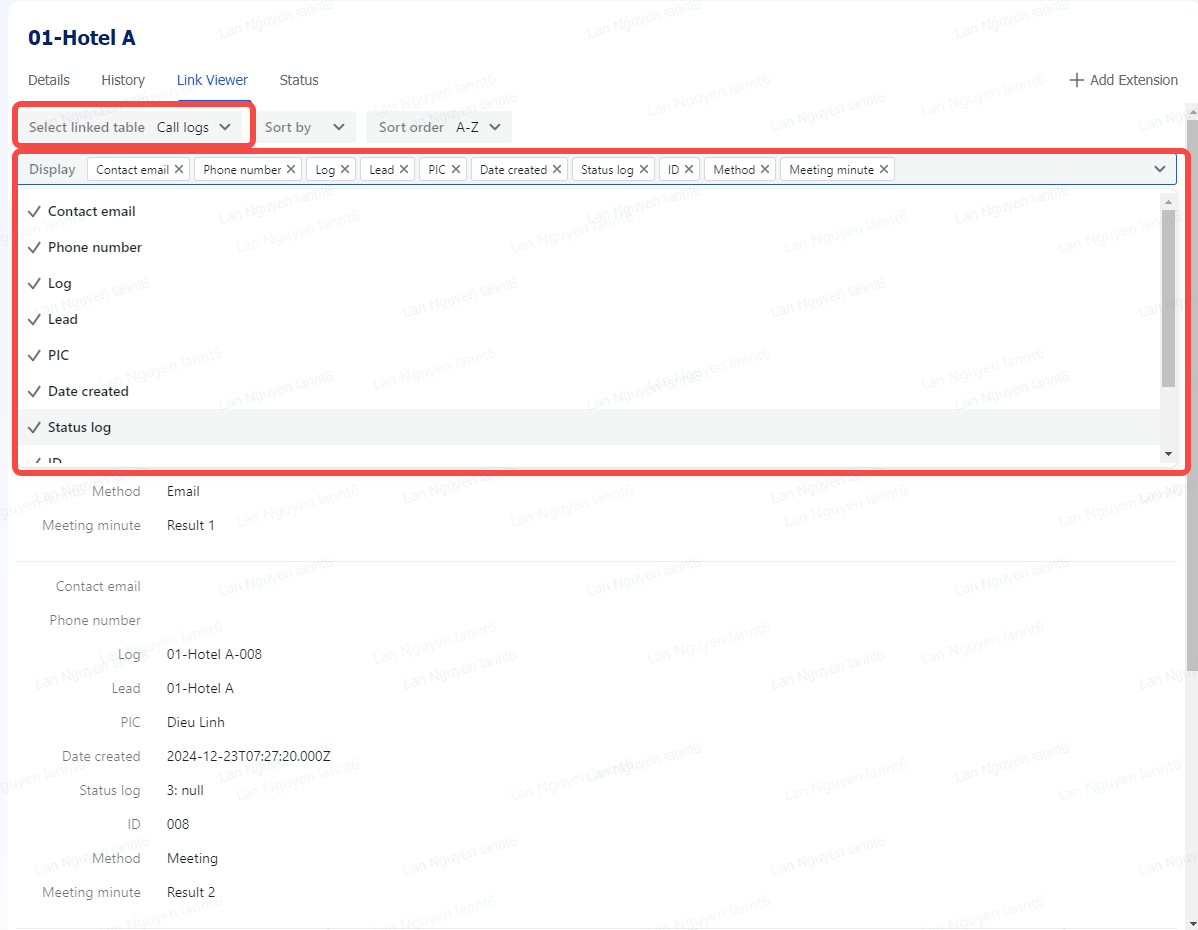Viewport: 1198px width, 930px height.
Task: Click the dropdown list scroll-down arrow
Action: coord(1168,454)
